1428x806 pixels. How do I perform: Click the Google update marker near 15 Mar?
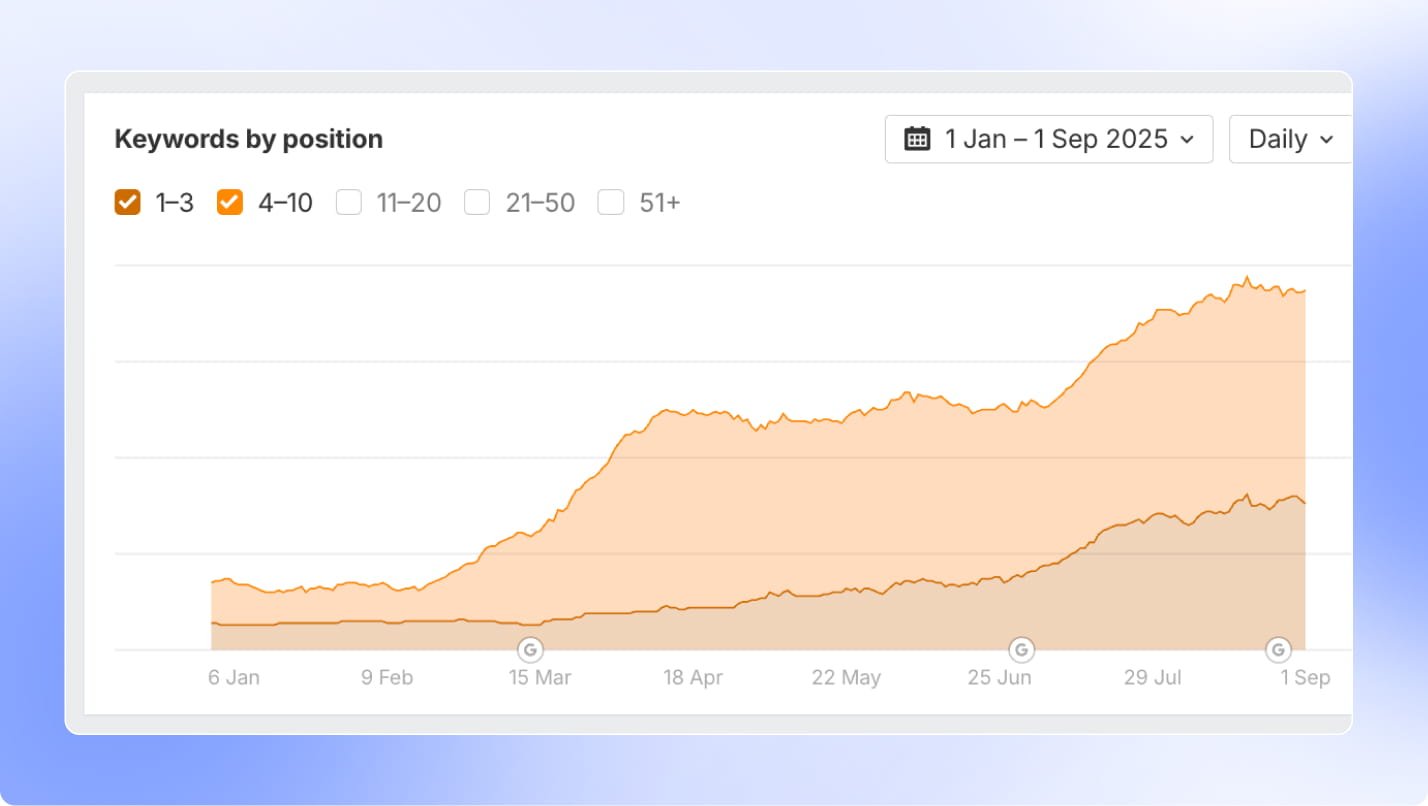tap(530, 650)
